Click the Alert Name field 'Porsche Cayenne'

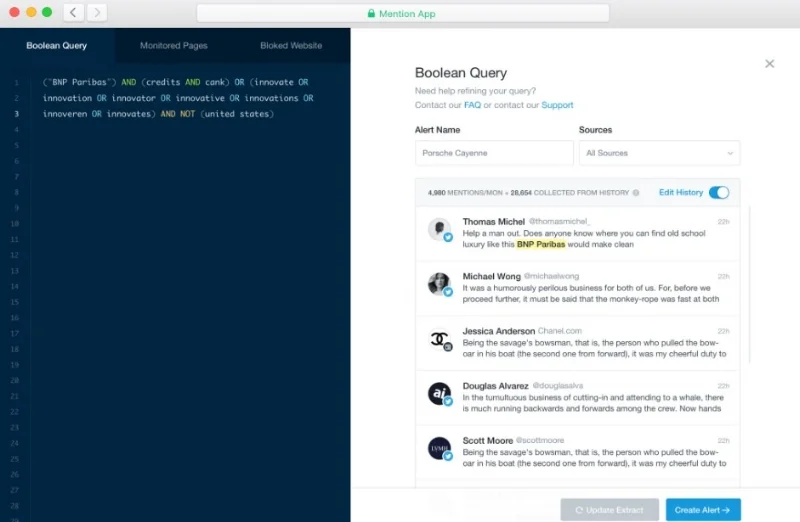tap(494, 153)
